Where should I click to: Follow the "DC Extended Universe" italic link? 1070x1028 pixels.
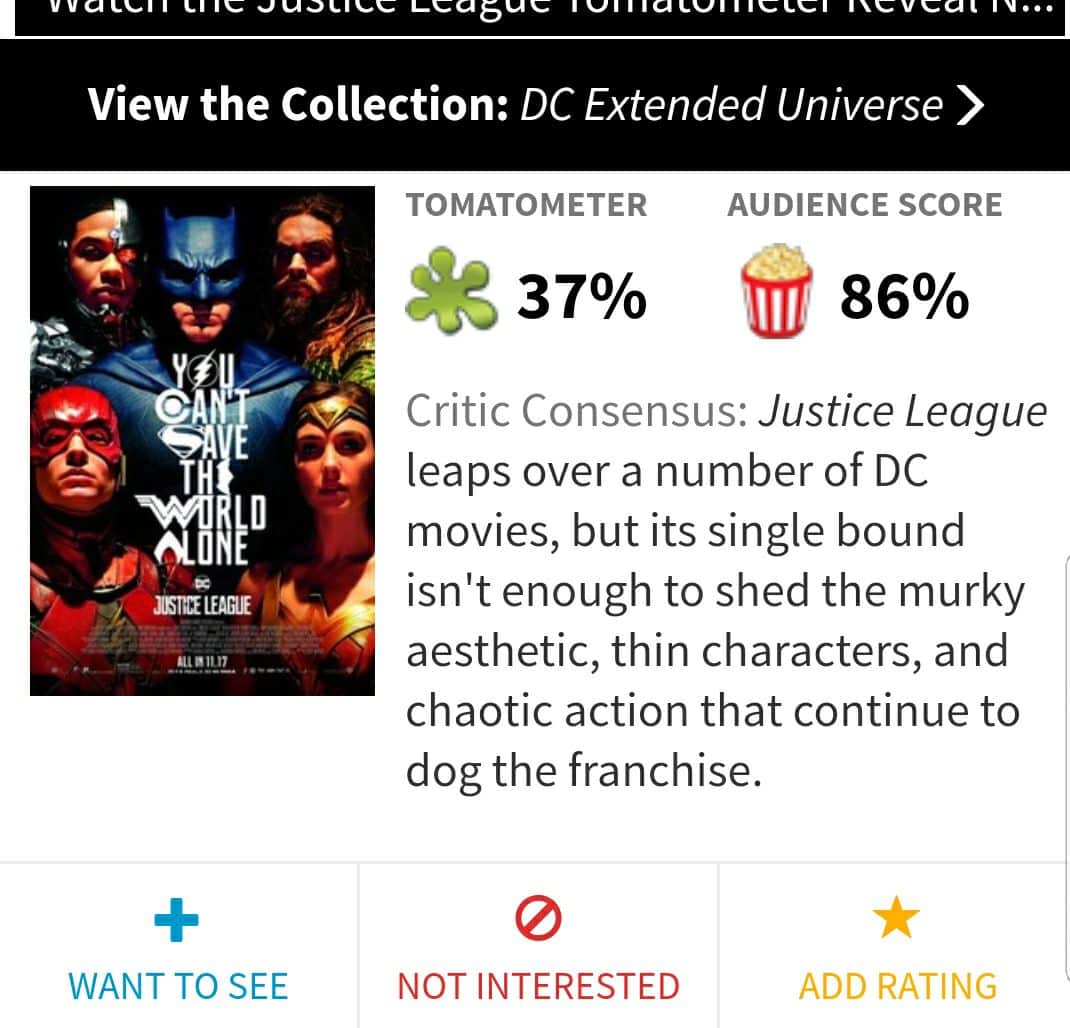click(x=731, y=105)
